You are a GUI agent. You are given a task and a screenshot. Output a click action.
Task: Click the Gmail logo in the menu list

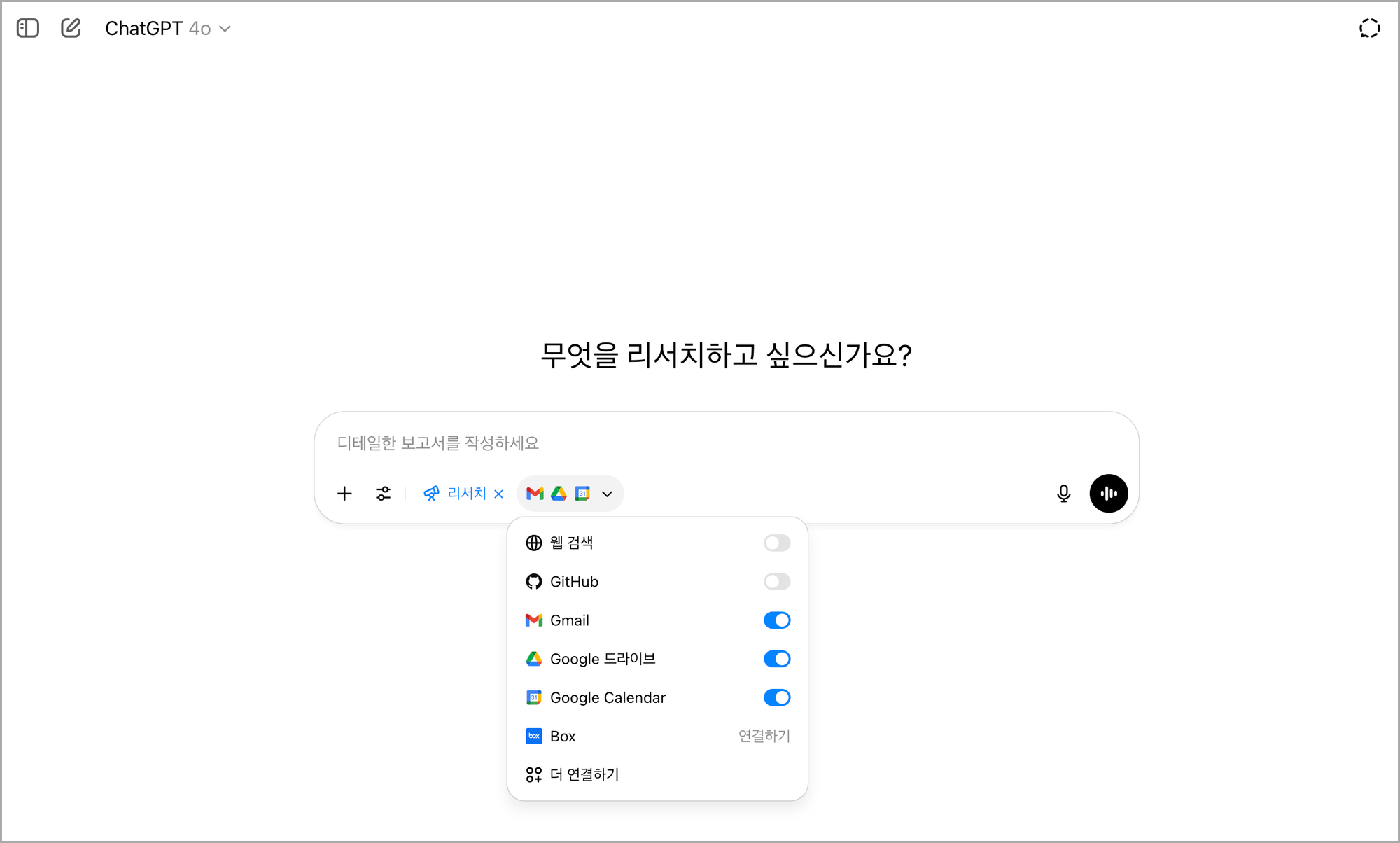[534, 620]
